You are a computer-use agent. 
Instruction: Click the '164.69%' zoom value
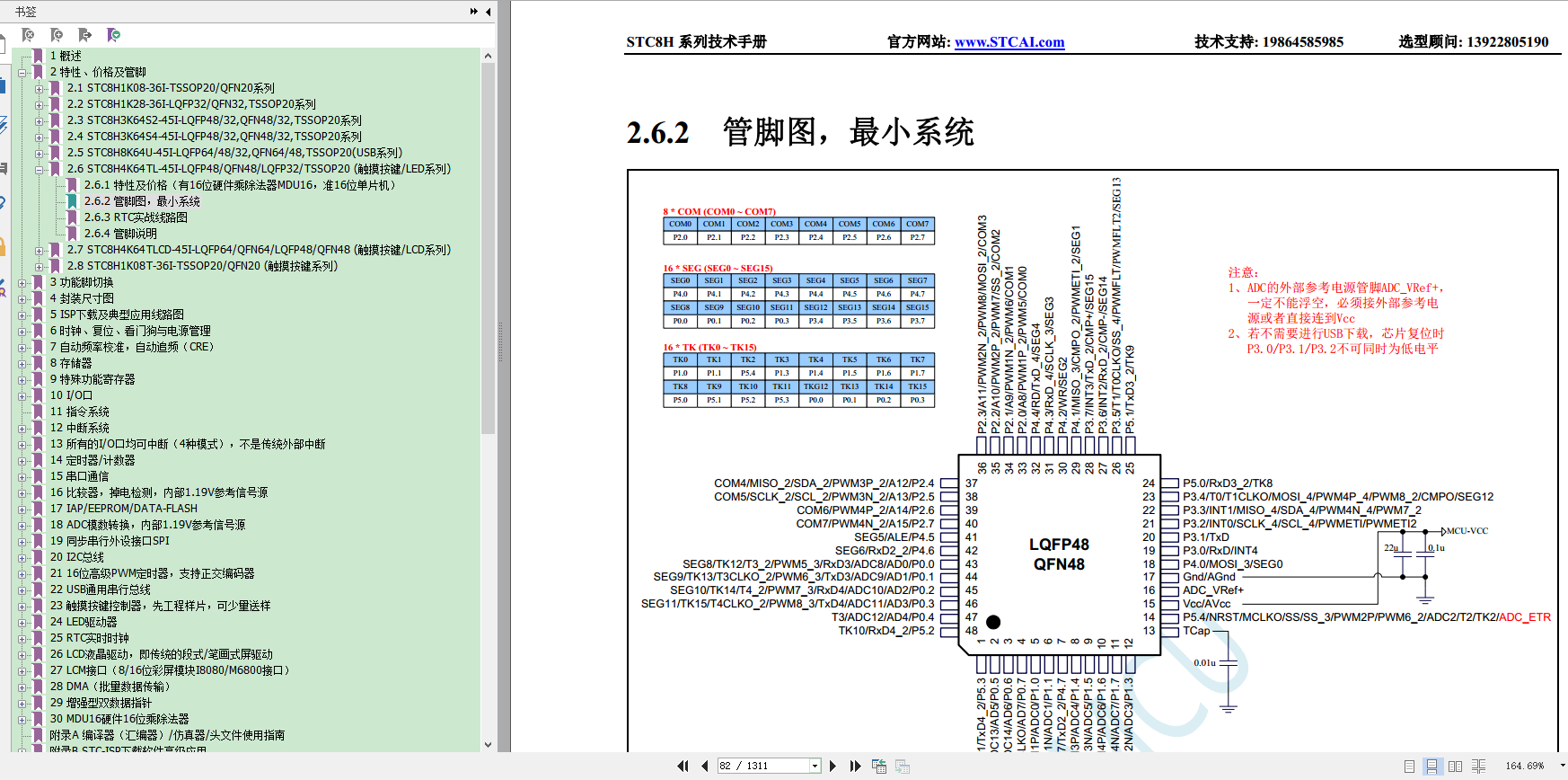point(1525,766)
